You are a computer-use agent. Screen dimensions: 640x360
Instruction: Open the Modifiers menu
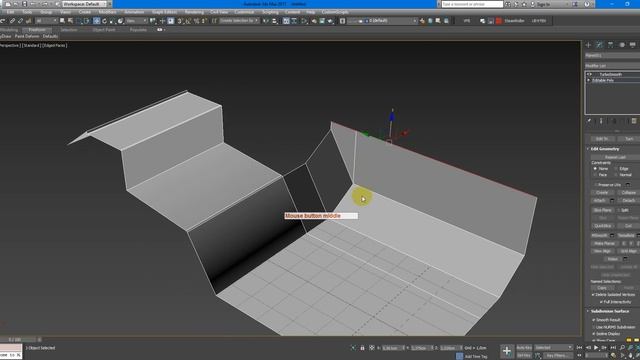pos(107,12)
